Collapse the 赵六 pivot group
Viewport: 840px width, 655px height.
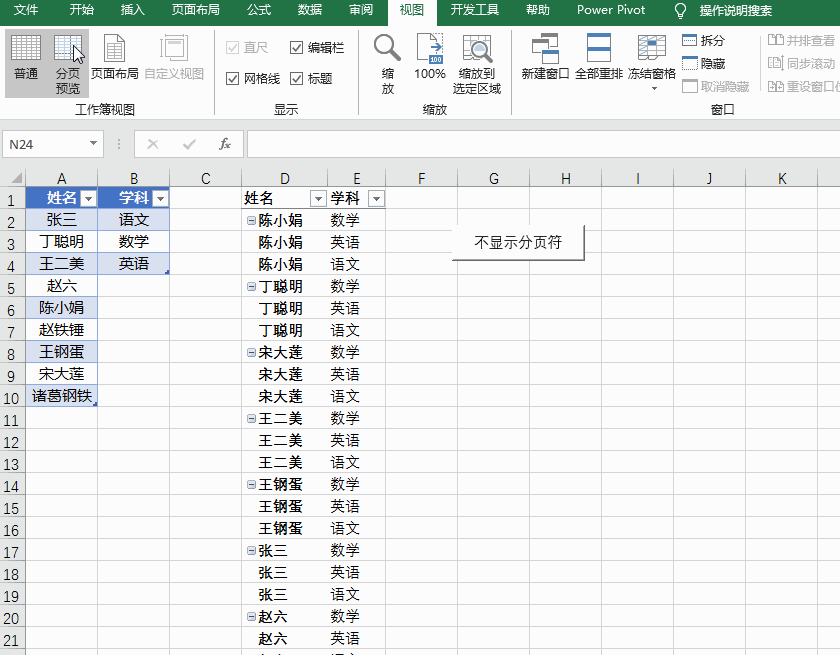point(251,616)
